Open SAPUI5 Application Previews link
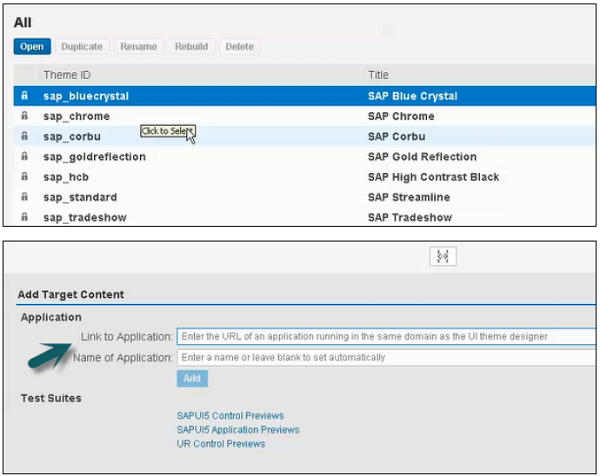The width and height of the screenshot is (600, 476). tap(238, 429)
